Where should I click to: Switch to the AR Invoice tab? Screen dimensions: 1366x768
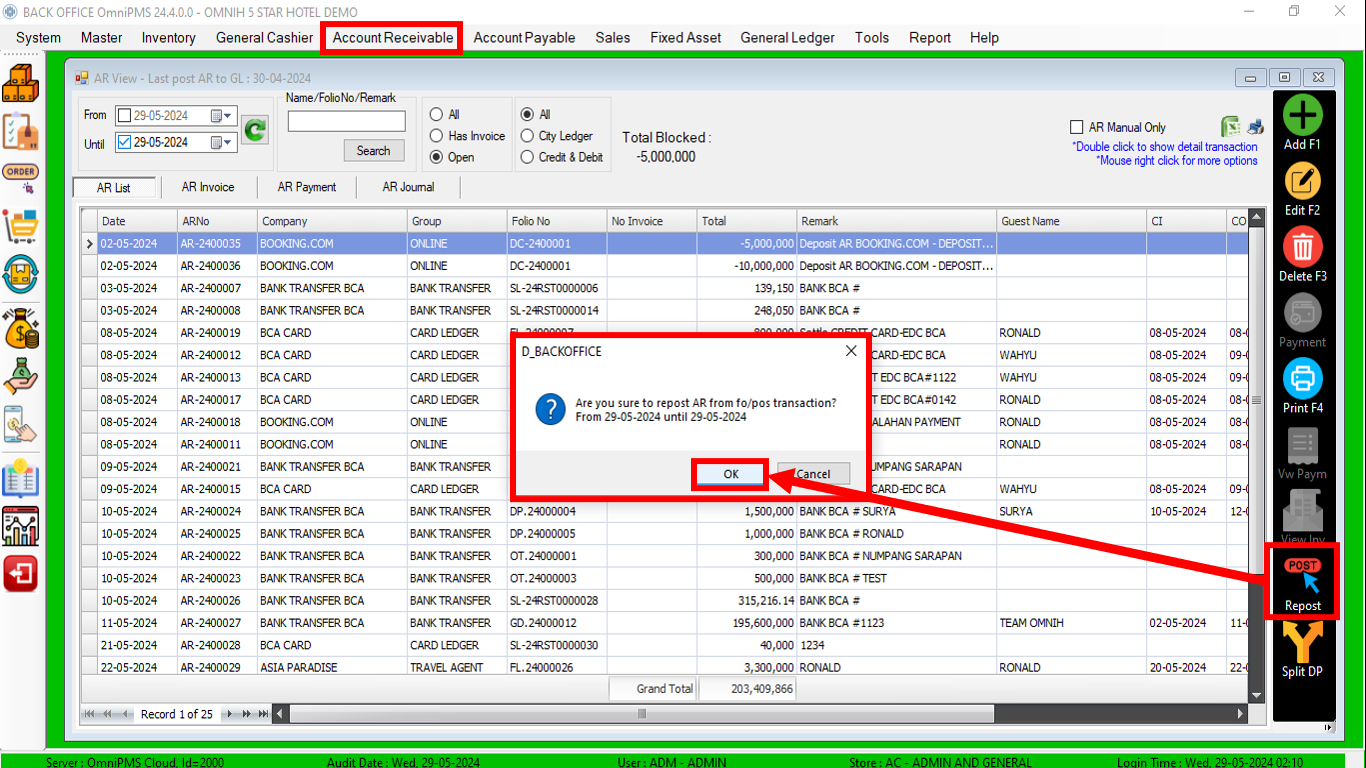[x=208, y=187]
